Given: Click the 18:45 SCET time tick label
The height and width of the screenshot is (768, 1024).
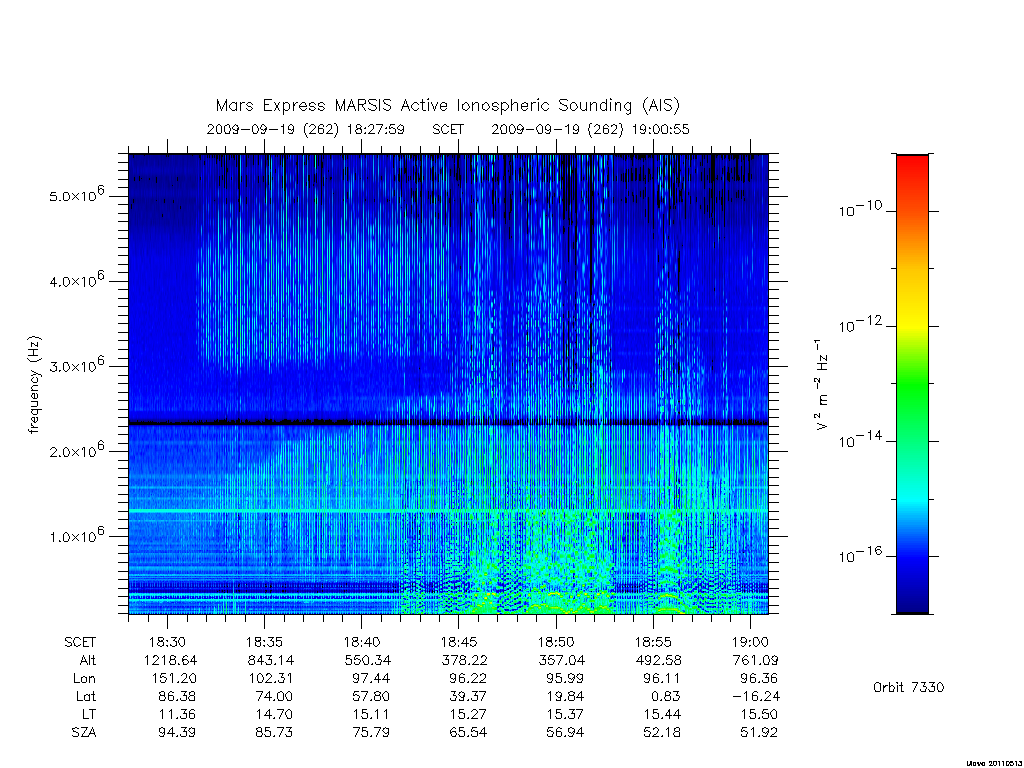Looking at the screenshot, I should tap(458, 642).
